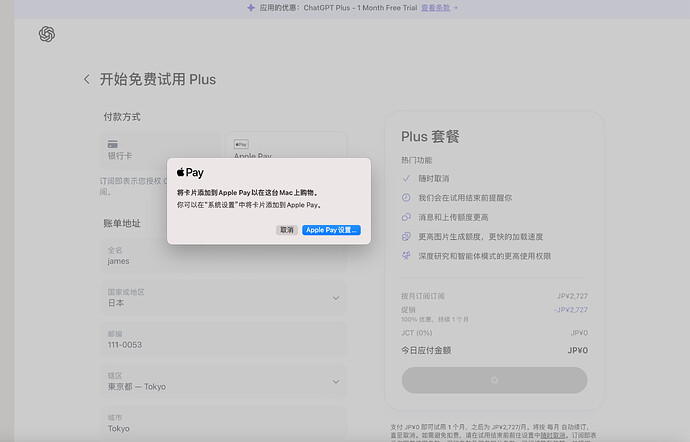This screenshot has height=442, width=690.
Task: Click the 热门功能 label
Action: pyautogui.click(x=416, y=160)
